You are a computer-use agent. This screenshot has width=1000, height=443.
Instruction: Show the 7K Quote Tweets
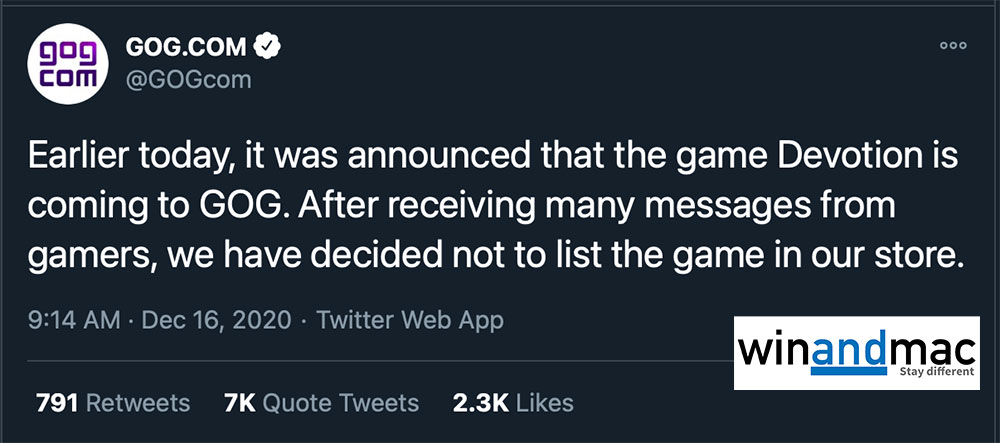pyautogui.click(x=324, y=403)
